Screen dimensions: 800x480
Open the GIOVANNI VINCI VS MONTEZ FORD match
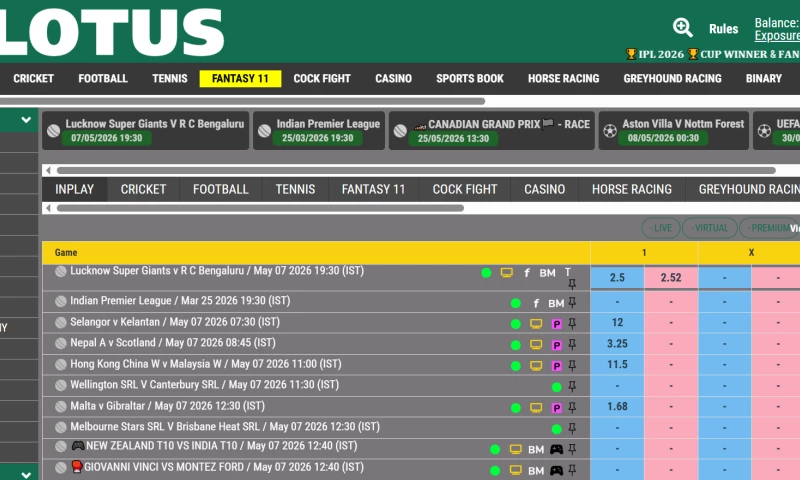[x=217, y=467]
